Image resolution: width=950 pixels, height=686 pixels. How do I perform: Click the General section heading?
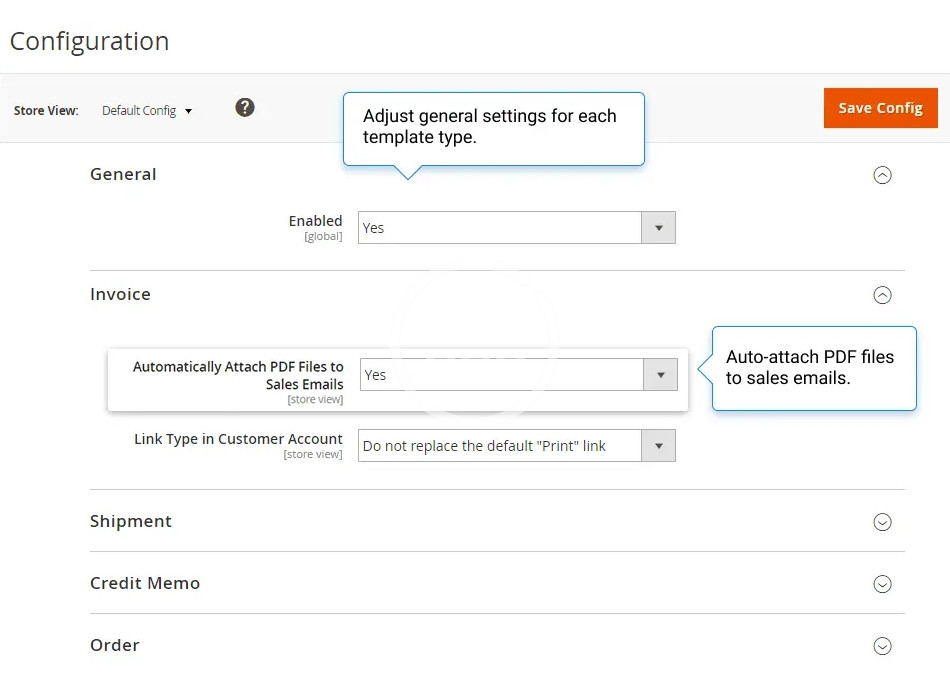pos(123,174)
